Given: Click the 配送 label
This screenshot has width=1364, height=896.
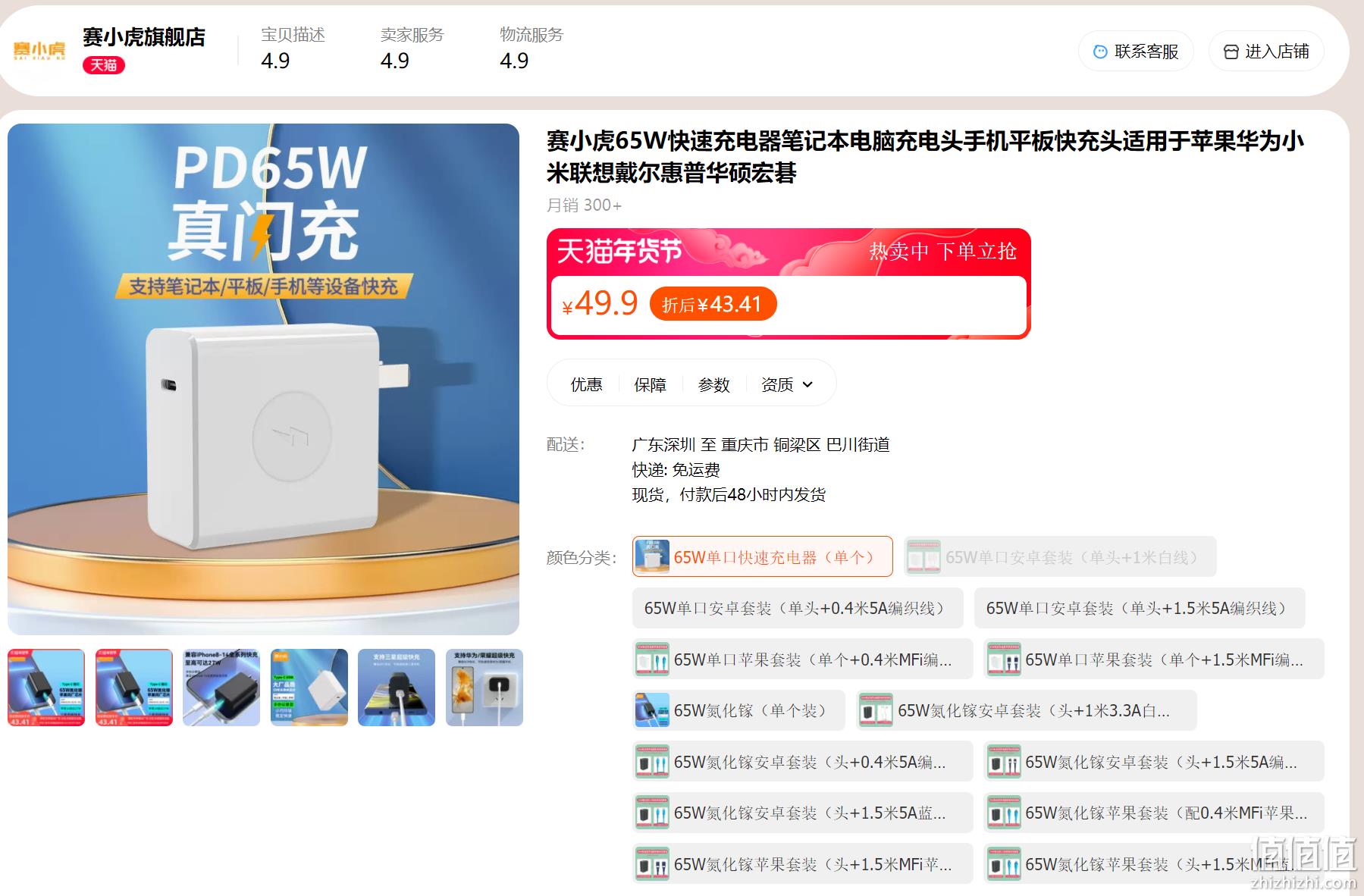Looking at the screenshot, I should click(566, 445).
